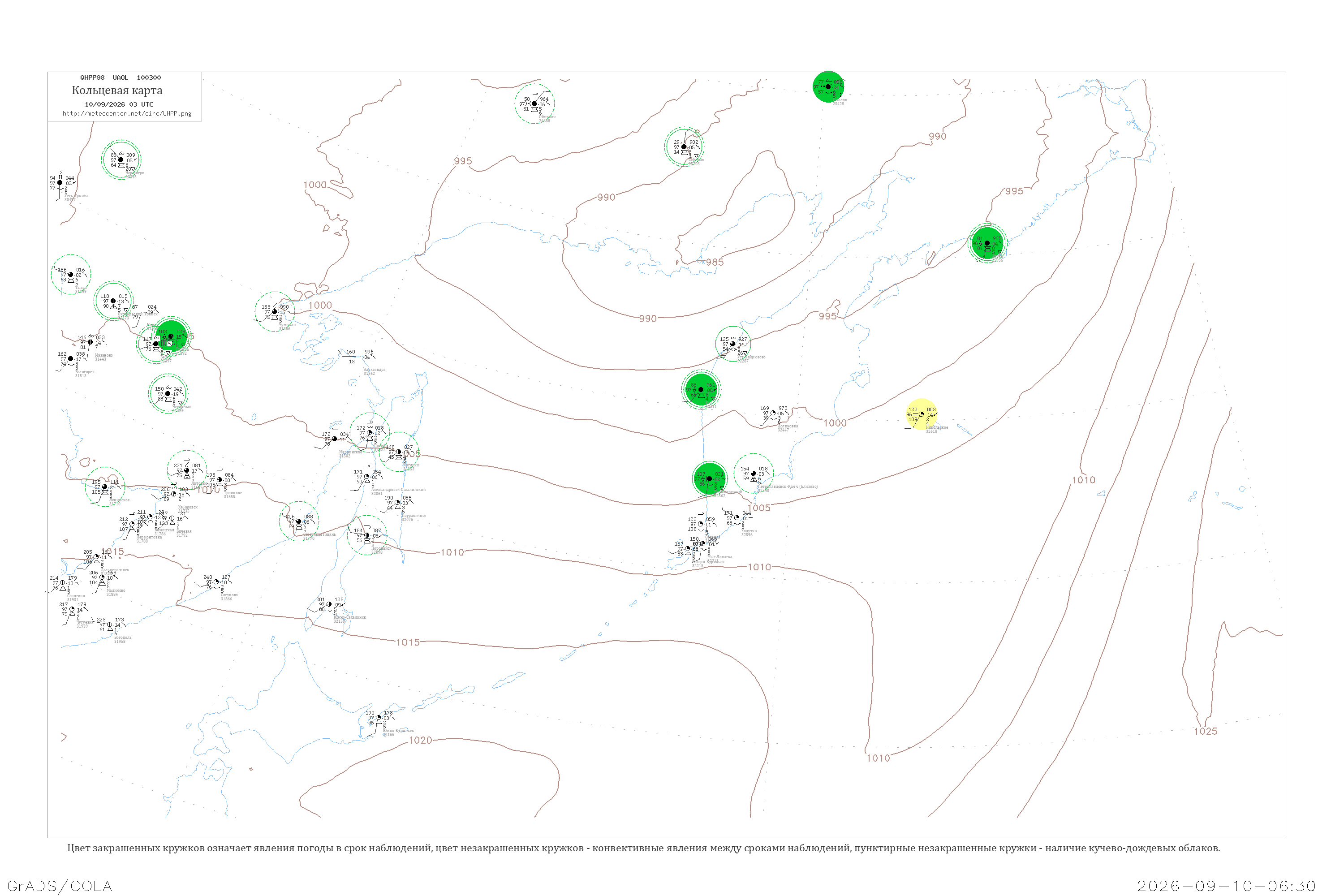Select the Oymyakon 24688 station marker
Viewport: 1344px width, 896px height.
point(534,104)
